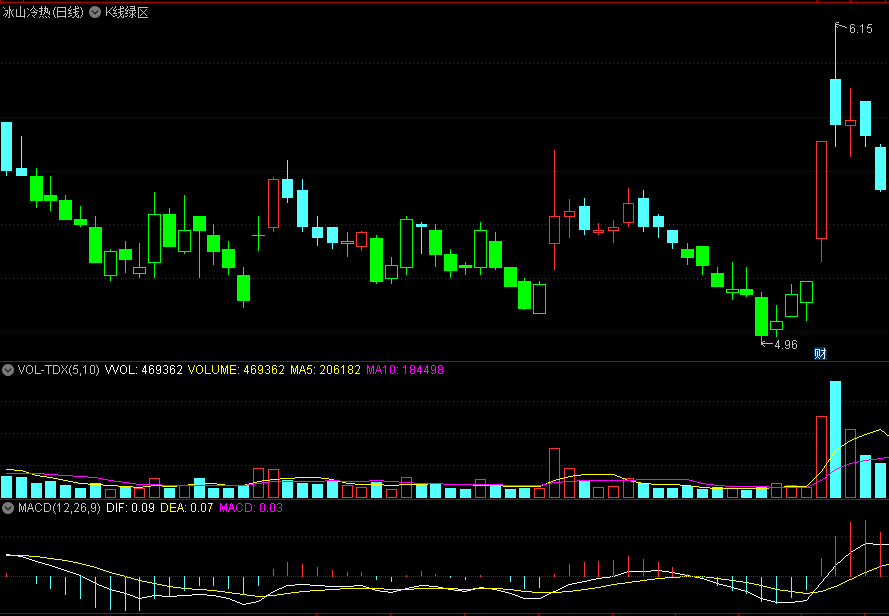Click the 6.15 high price label
This screenshot has width=889, height=616.
click(x=861, y=28)
